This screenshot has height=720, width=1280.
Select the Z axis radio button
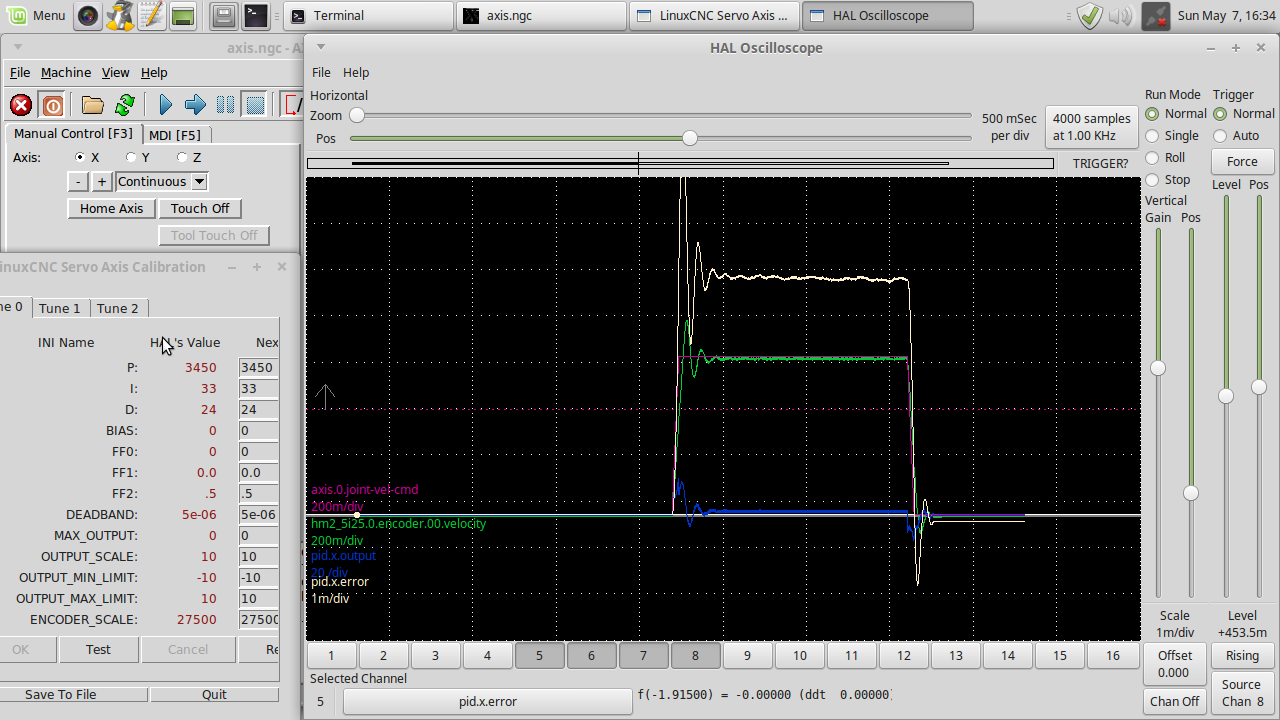pyautogui.click(x=182, y=157)
